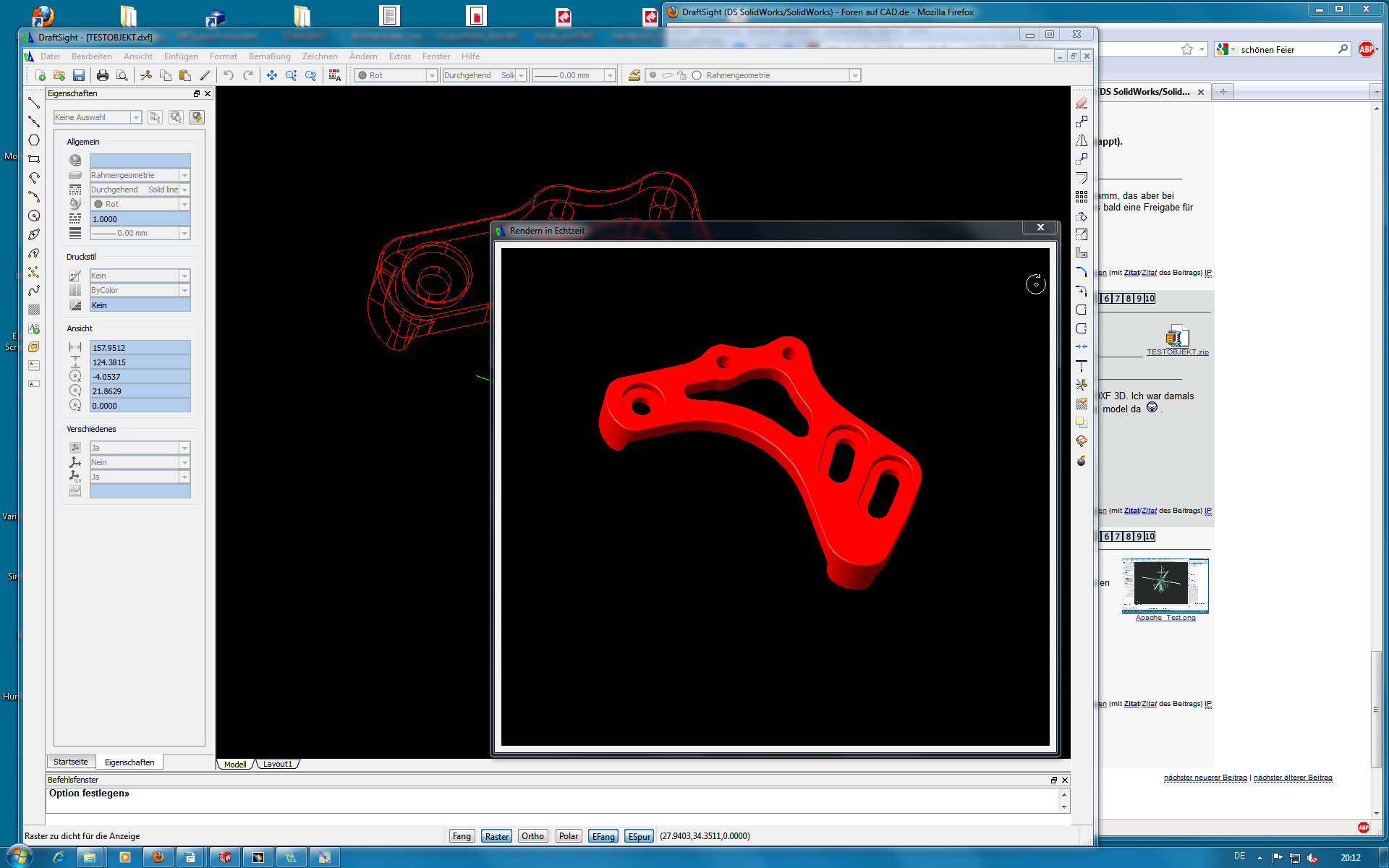Select the Polygon tool in left toolbar
The width and height of the screenshot is (1389, 868).
click(x=34, y=140)
